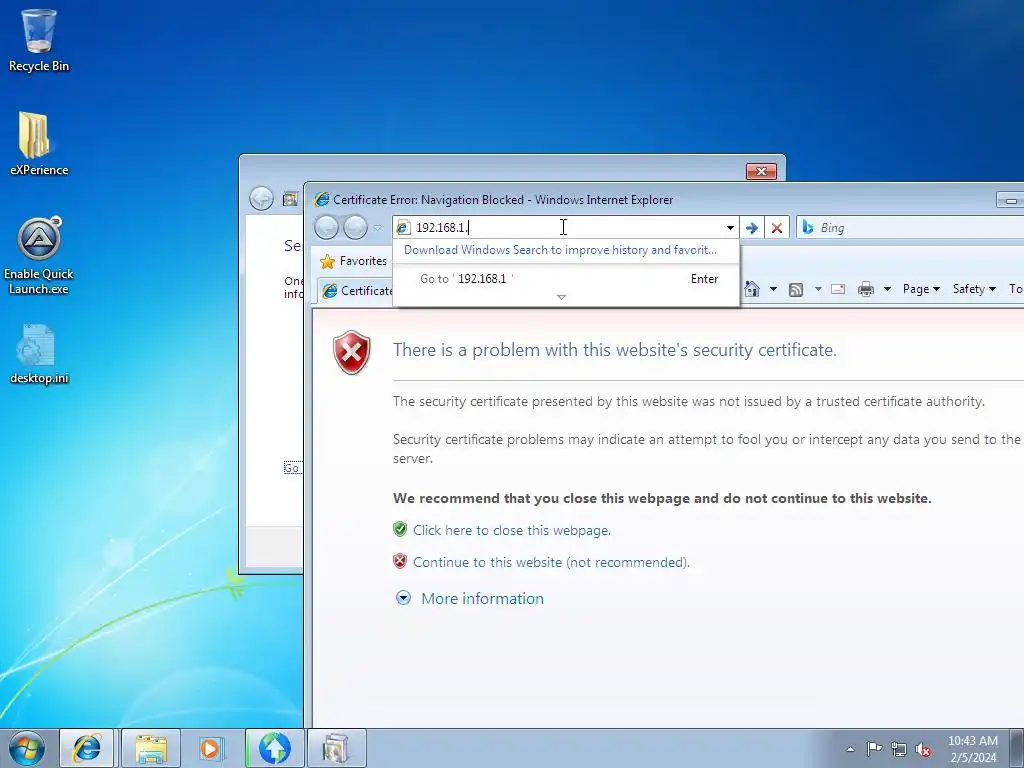Viewport: 1024px width, 768px height.
Task: Click the Go link in background window
Action: 292,468
